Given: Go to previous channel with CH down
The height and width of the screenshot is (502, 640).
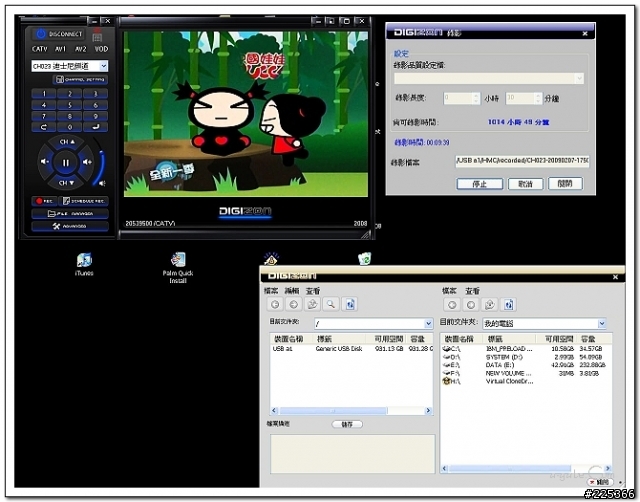Looking at the screenshot, I should [x=66, y=183].
